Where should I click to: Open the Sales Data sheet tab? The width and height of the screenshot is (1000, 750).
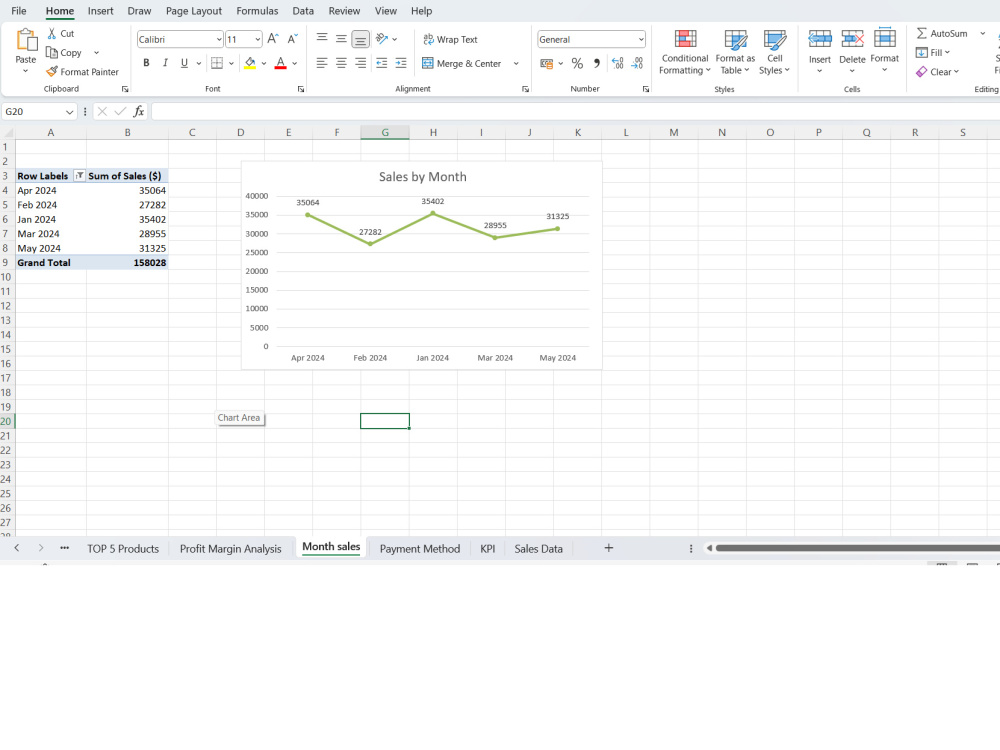[x=538, y=548]
